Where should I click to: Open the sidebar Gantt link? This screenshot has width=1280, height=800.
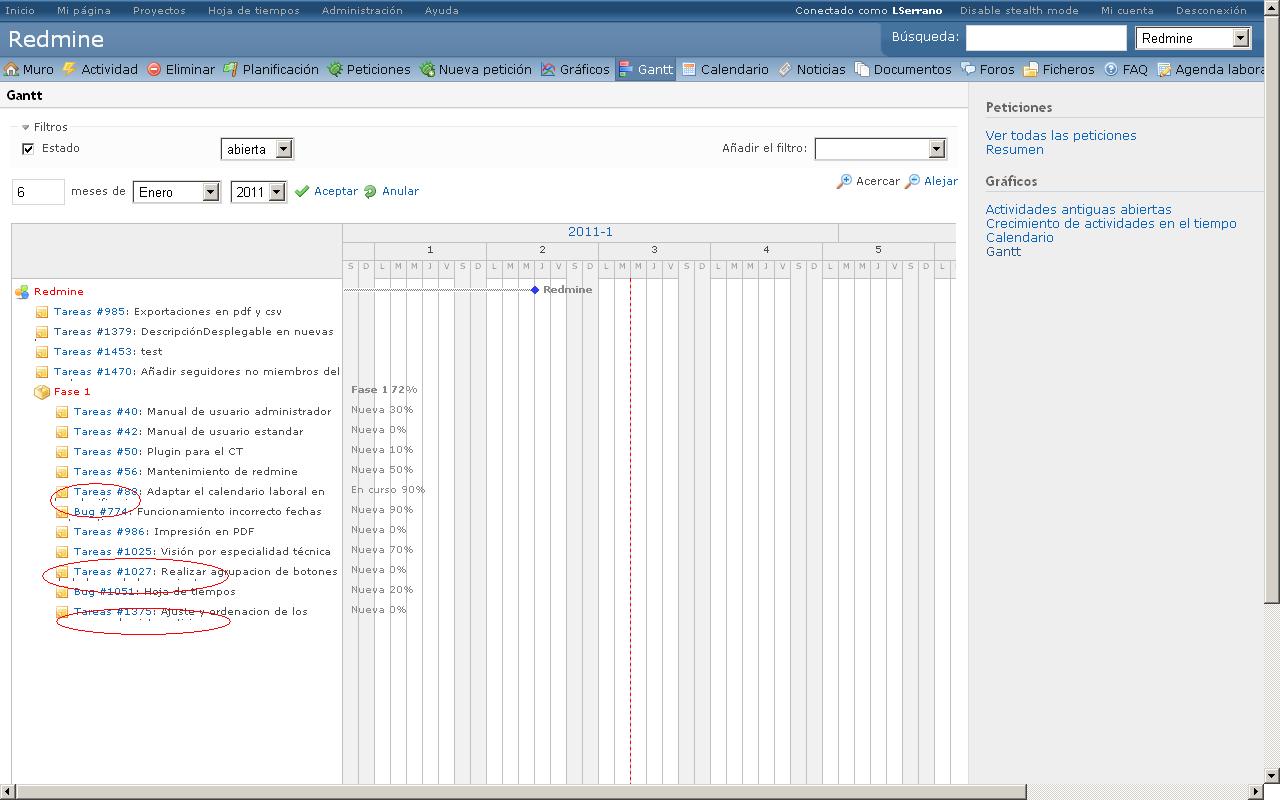pos(1004,251)
